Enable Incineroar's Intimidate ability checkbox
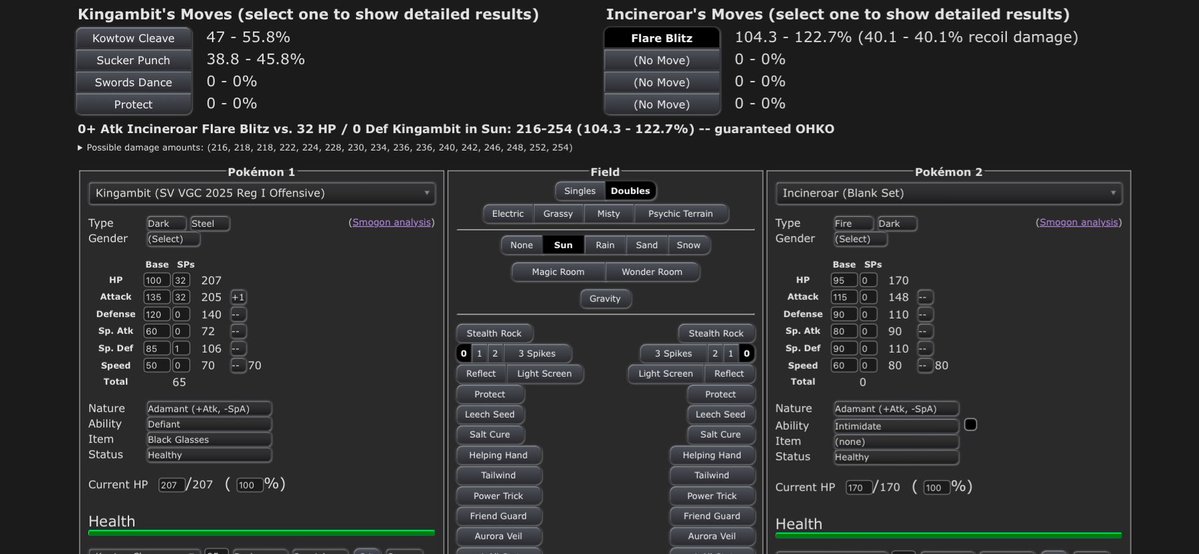The width and height of the screenshot is (1199, 554). [970, 425]
